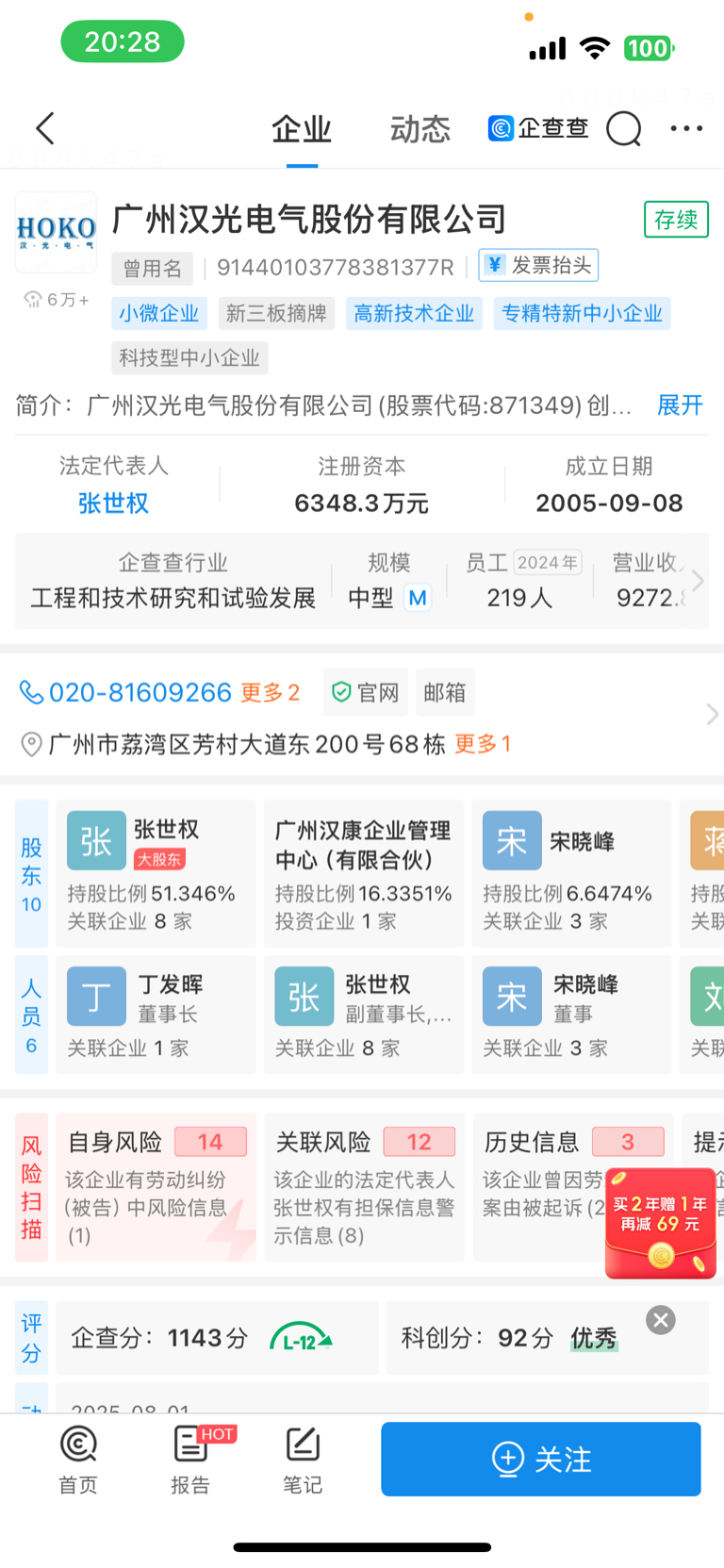Open shareholder 张世权 大股东 card
The height and width of the screenshot is (1568, 724).
point(156,874)
